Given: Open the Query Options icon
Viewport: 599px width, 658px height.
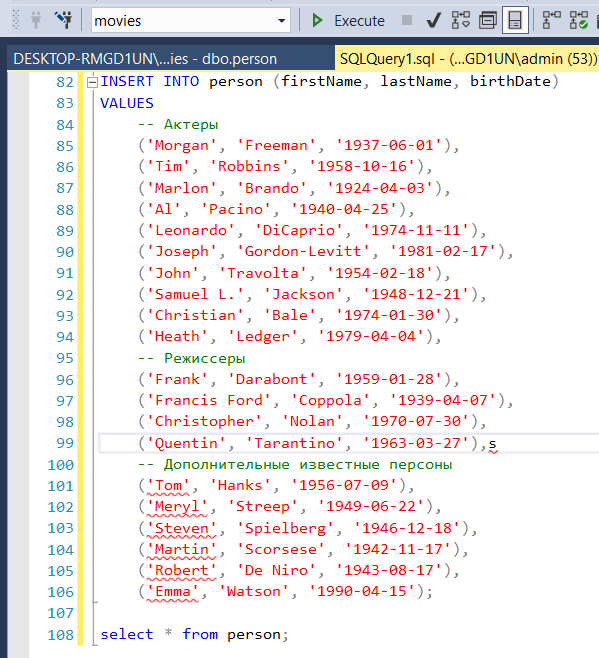Looking at the screenshot, I should click(x=488, y=20).
